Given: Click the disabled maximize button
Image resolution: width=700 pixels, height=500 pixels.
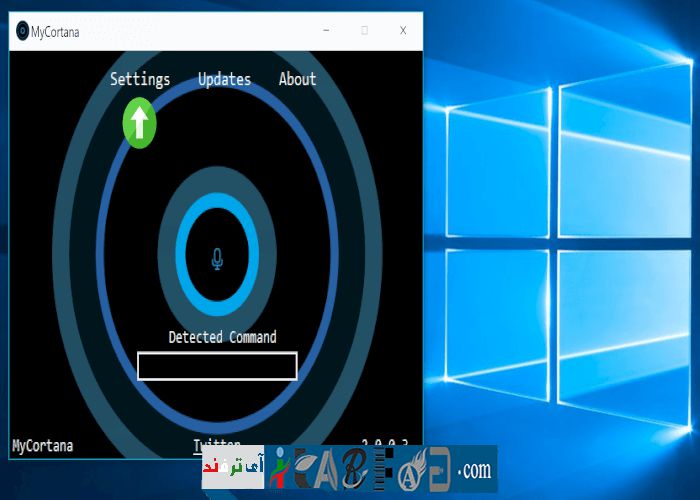Looking at the screenshot, I should click(364, 31).
